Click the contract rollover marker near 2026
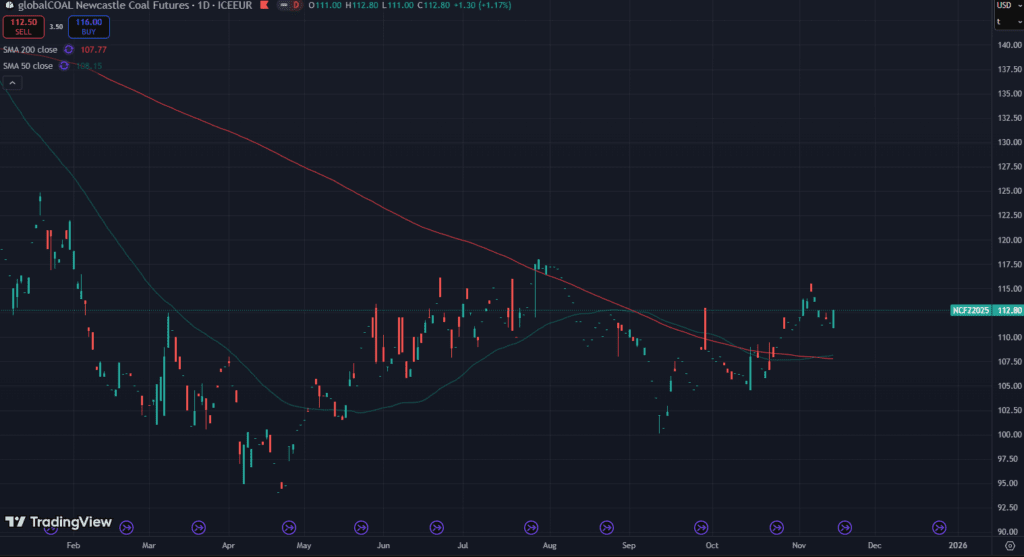Viewport: 1024px width, 557px height. [x=939, y=527]
